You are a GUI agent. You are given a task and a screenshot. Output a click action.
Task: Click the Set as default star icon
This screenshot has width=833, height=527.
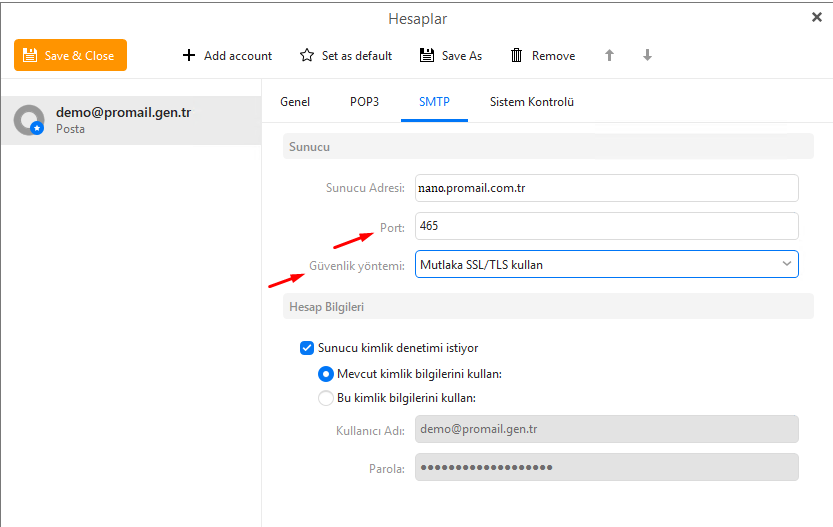307,56
